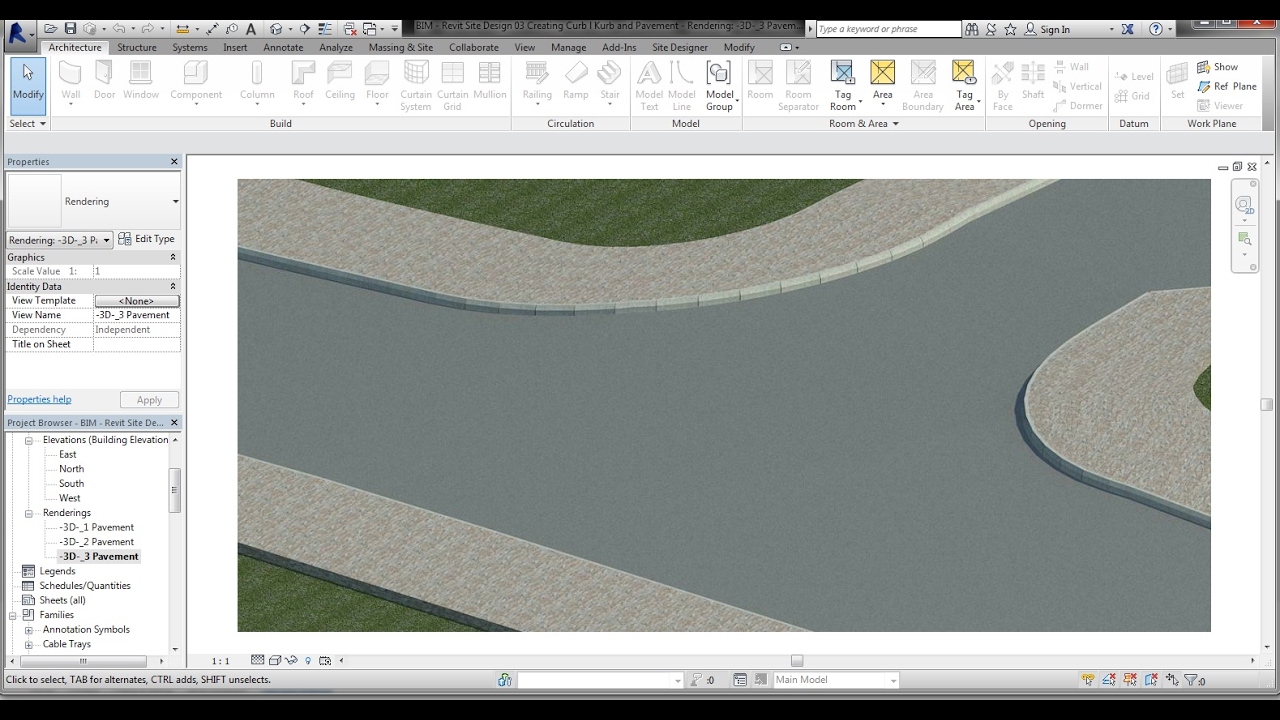The height and width of the screenshot is (720, 1280).
Task: Collapse the Graphics properties section
Action: click(172, 257)
